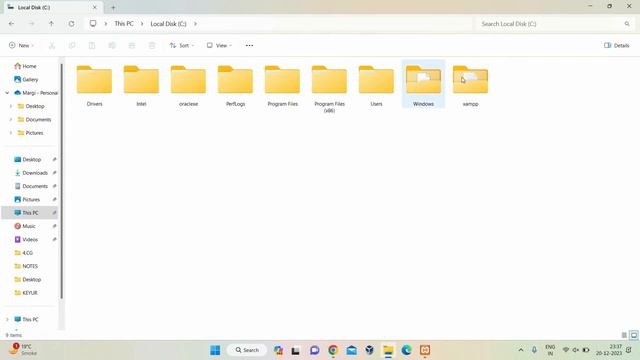This screenshot has height=360, width=640.
Task: Click the Search Local Disk (C:) field
Action: pyautogui.click(x=555, y=24)
